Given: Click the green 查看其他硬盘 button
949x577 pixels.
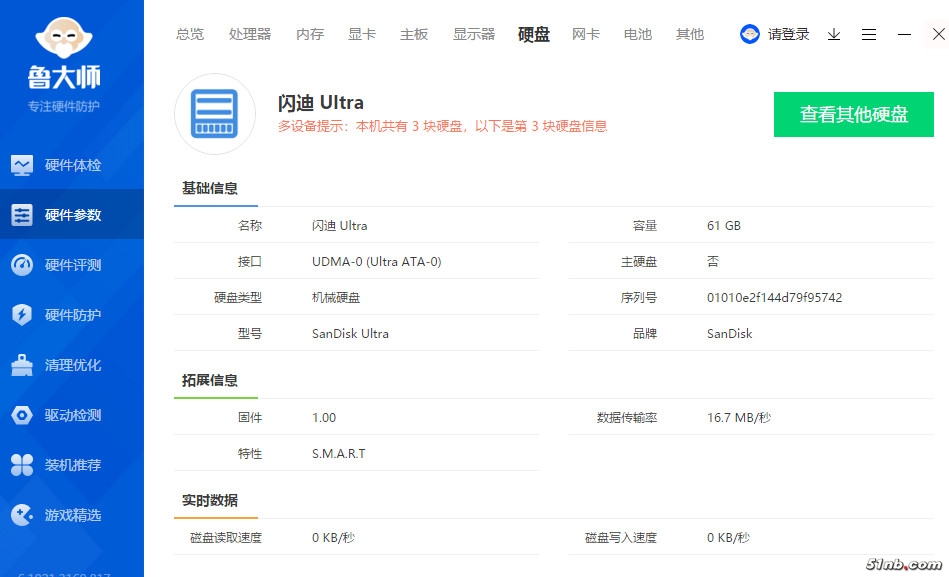Looking at the screenshot, I should point(853,114).
